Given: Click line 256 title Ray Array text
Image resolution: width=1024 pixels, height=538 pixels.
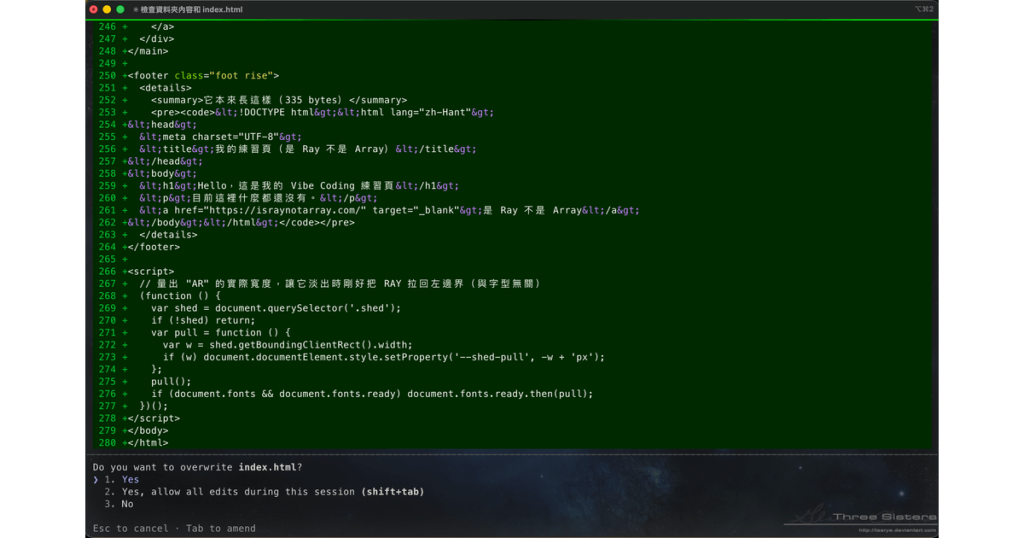Looking at the screenshot, I should point(308,149).
